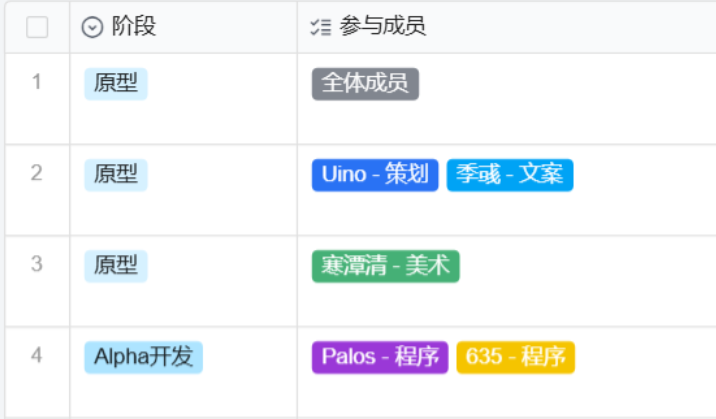Screen dimensions: 716x419
Task: Click the blue Uino - 策划 tag
Action: point(375,175)
